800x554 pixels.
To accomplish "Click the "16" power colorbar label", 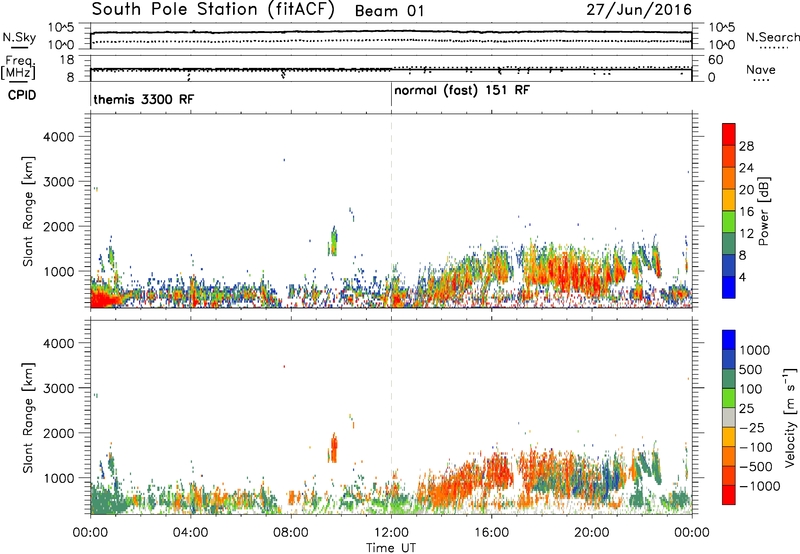I will coord(746,212).
